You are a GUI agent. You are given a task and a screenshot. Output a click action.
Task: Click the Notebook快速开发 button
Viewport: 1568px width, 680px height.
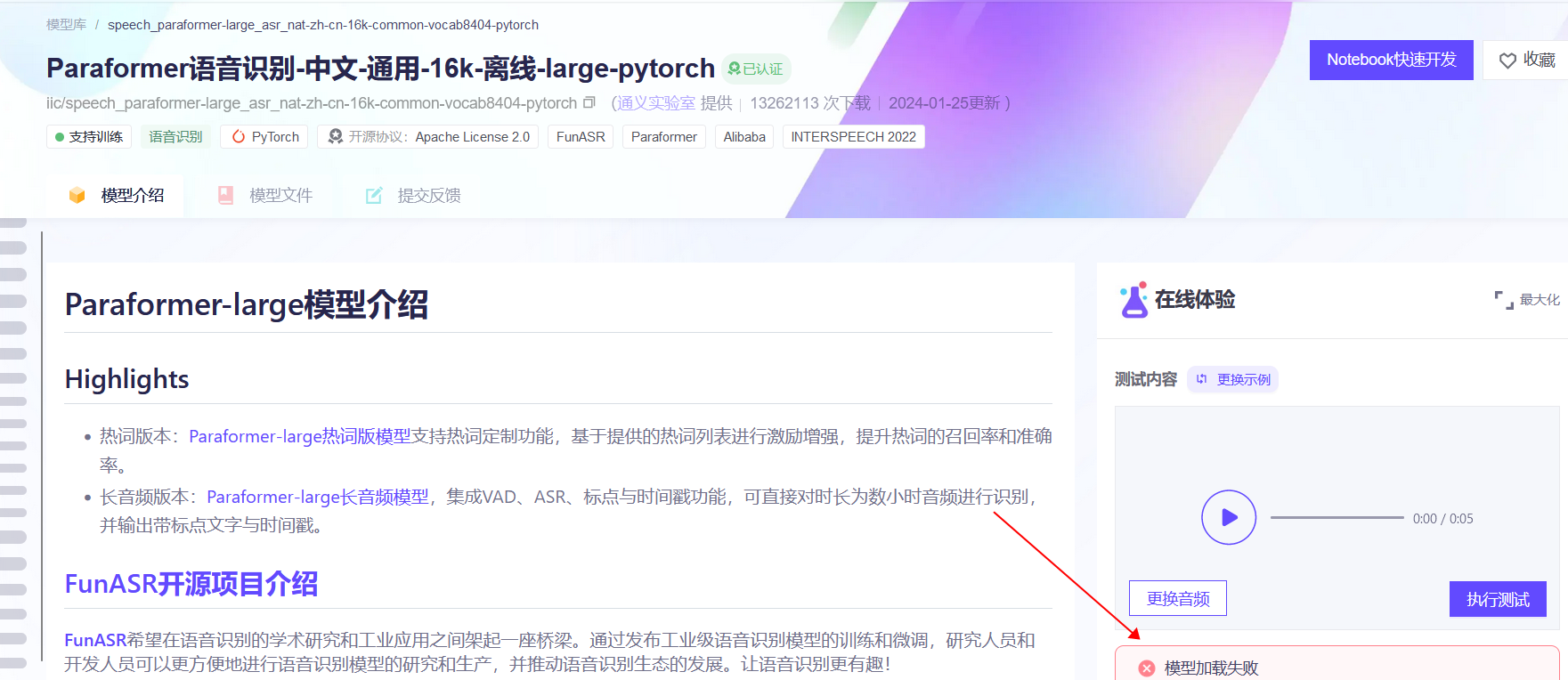point(1391,60)
